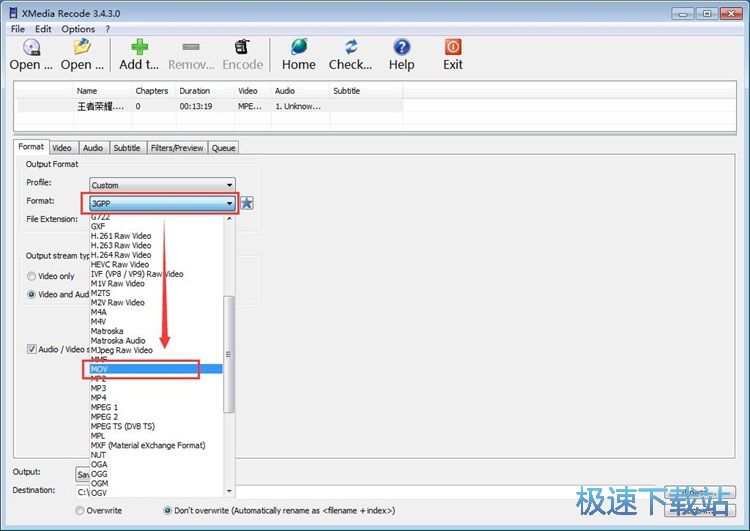This screenshot has height=531, width=750.
Task: Click the format list scrollbar thumb
Action: tap(229, 354)
